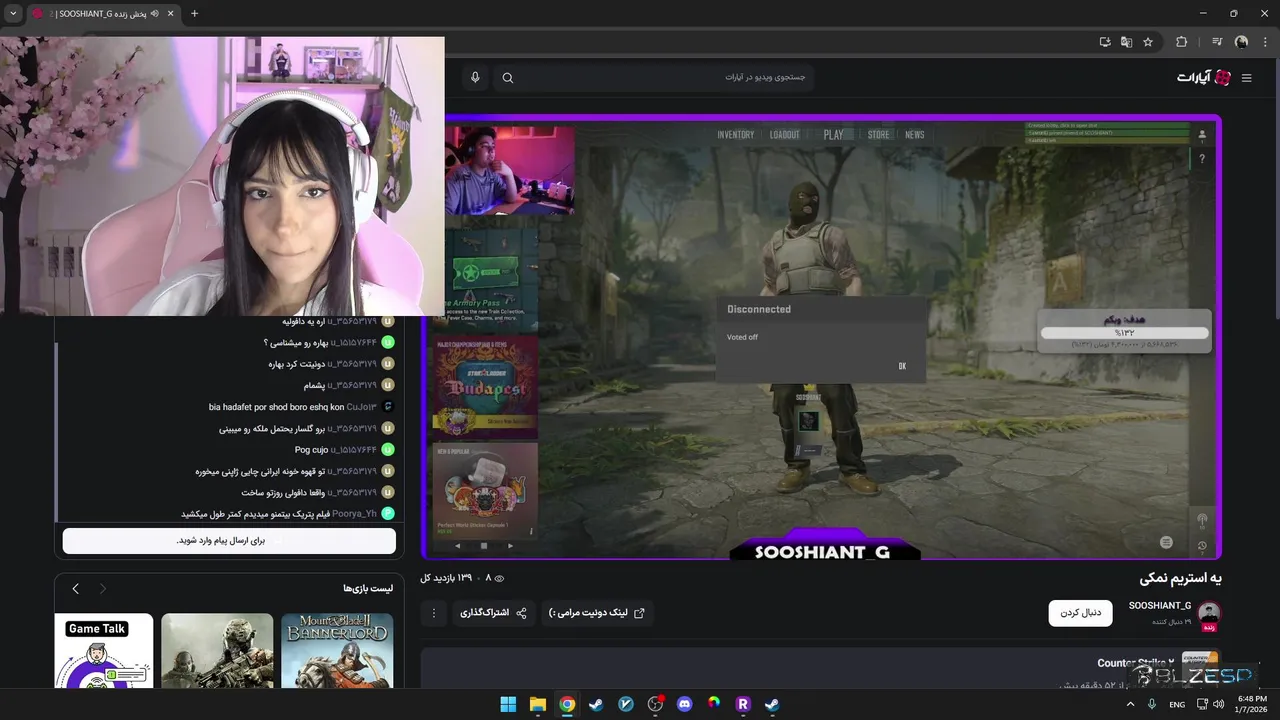Click the sticker capsule promo thumbnail
Viewport: 1280px width, 720px height.
(484, 490)
